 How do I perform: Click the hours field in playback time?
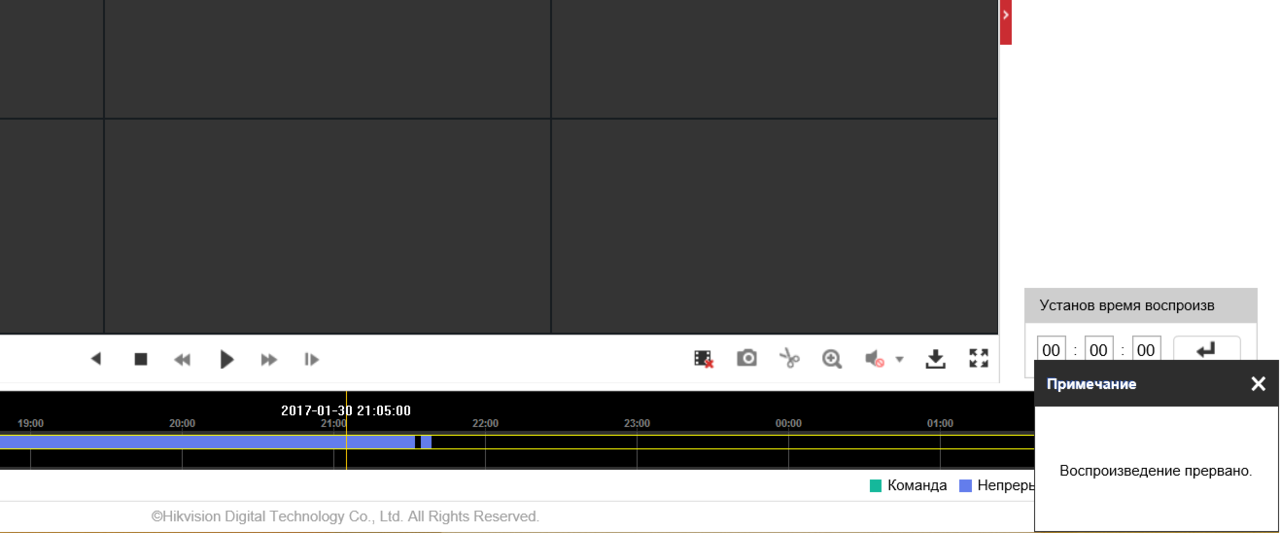[1051, 350]
